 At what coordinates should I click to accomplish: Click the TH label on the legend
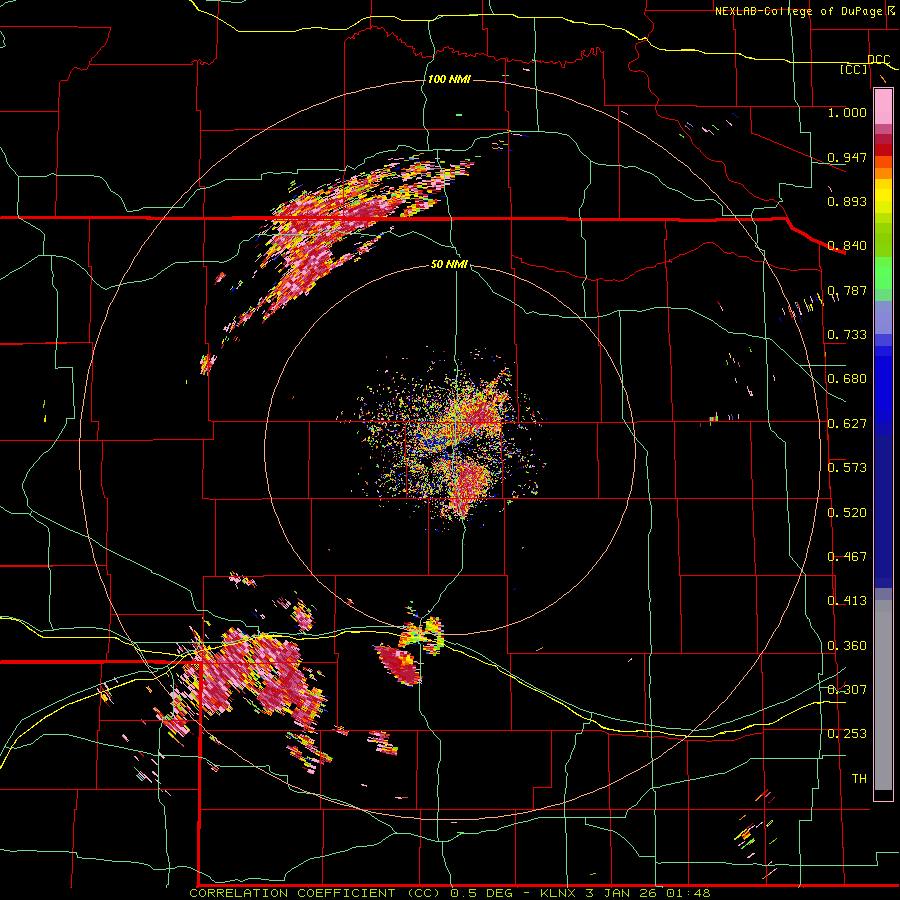click(x=859, y=779)
